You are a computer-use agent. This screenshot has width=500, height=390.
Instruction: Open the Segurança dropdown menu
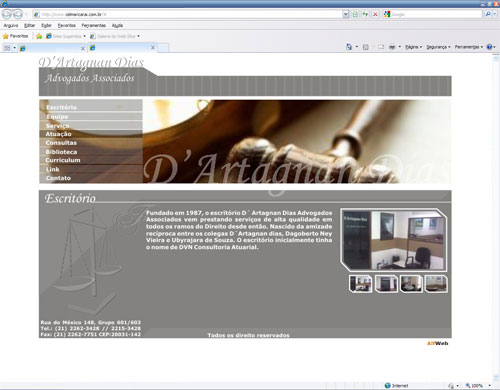(438, 47)
